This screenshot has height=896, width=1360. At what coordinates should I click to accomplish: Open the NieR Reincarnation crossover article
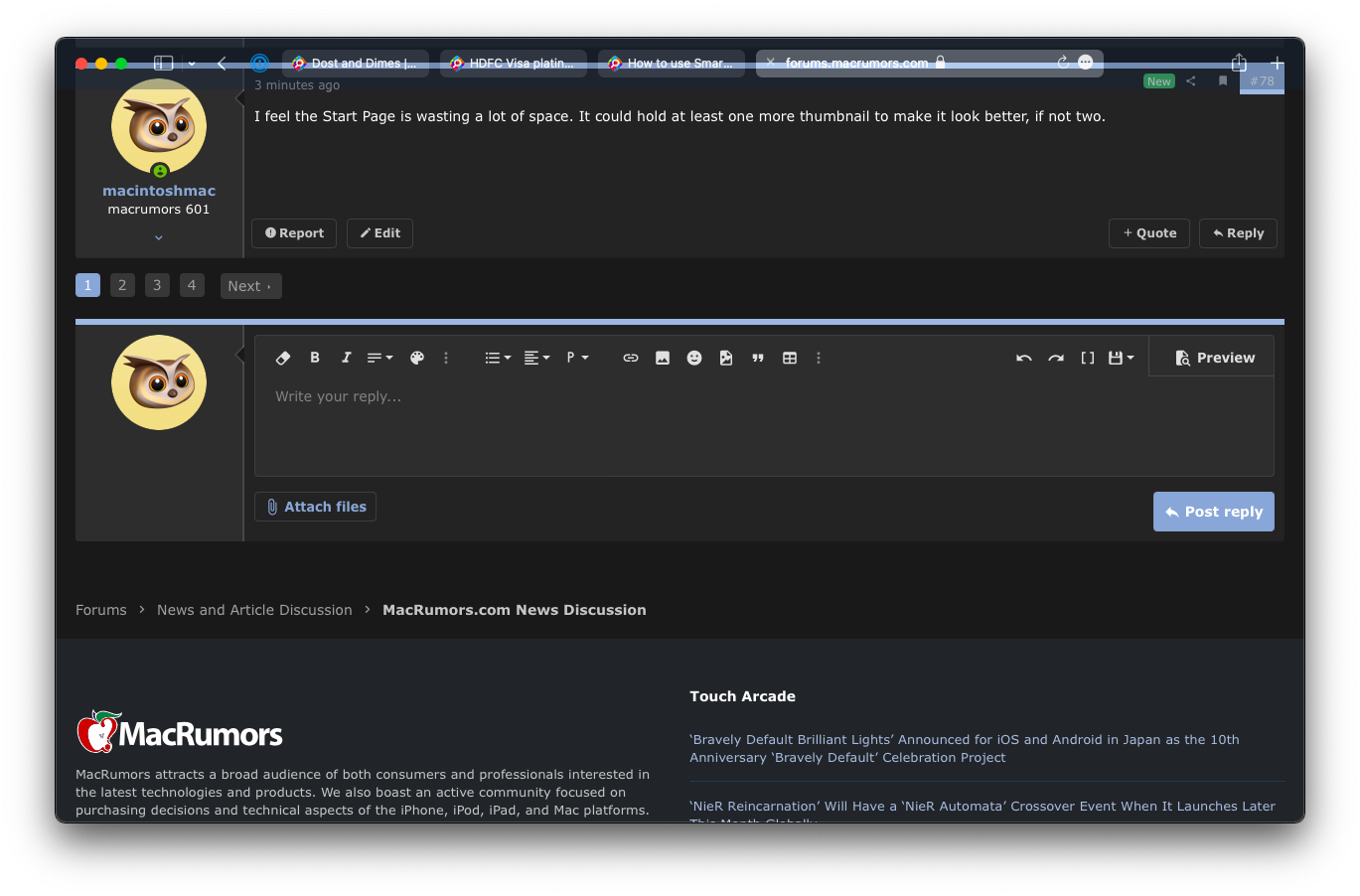[x=982, y=814]
